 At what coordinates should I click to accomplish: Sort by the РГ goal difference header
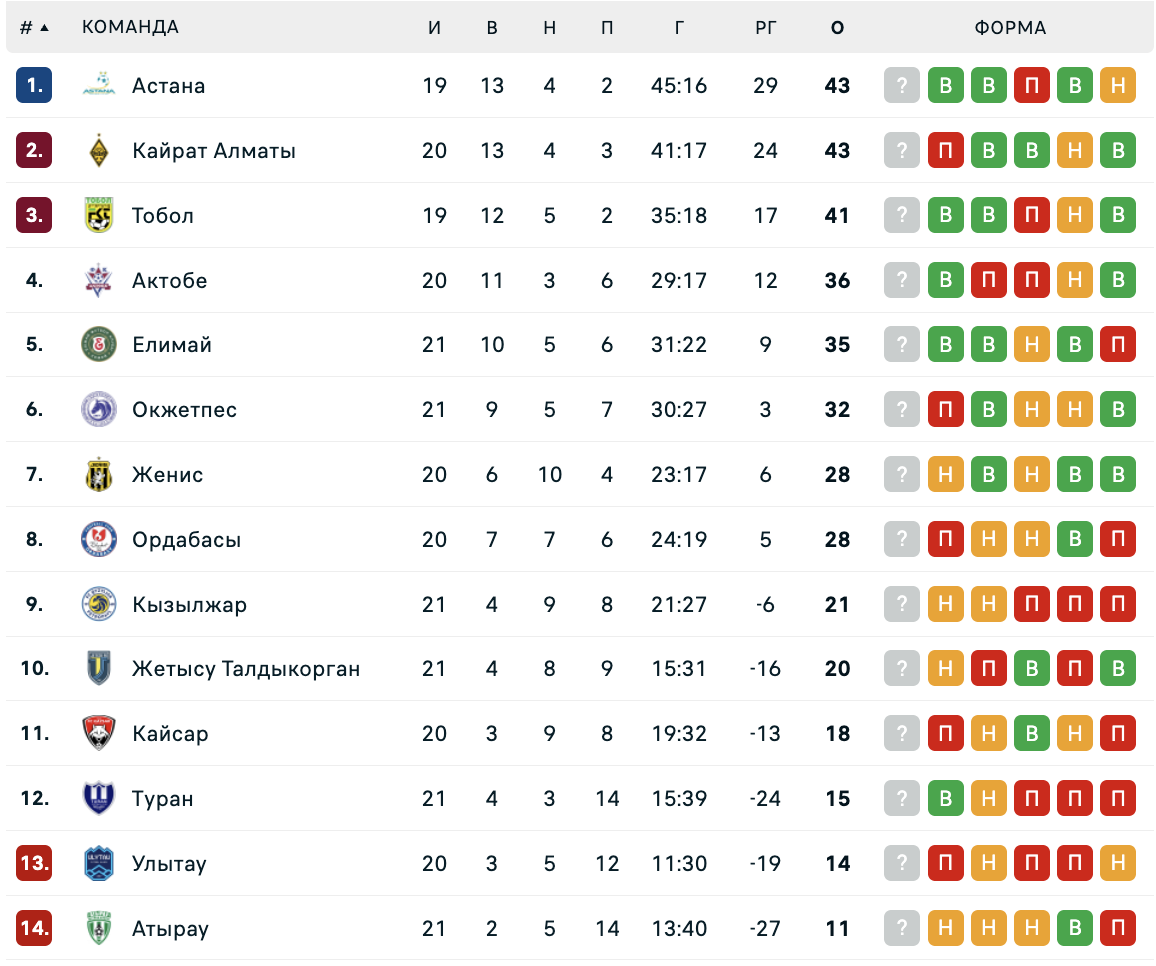click(765, 27)
